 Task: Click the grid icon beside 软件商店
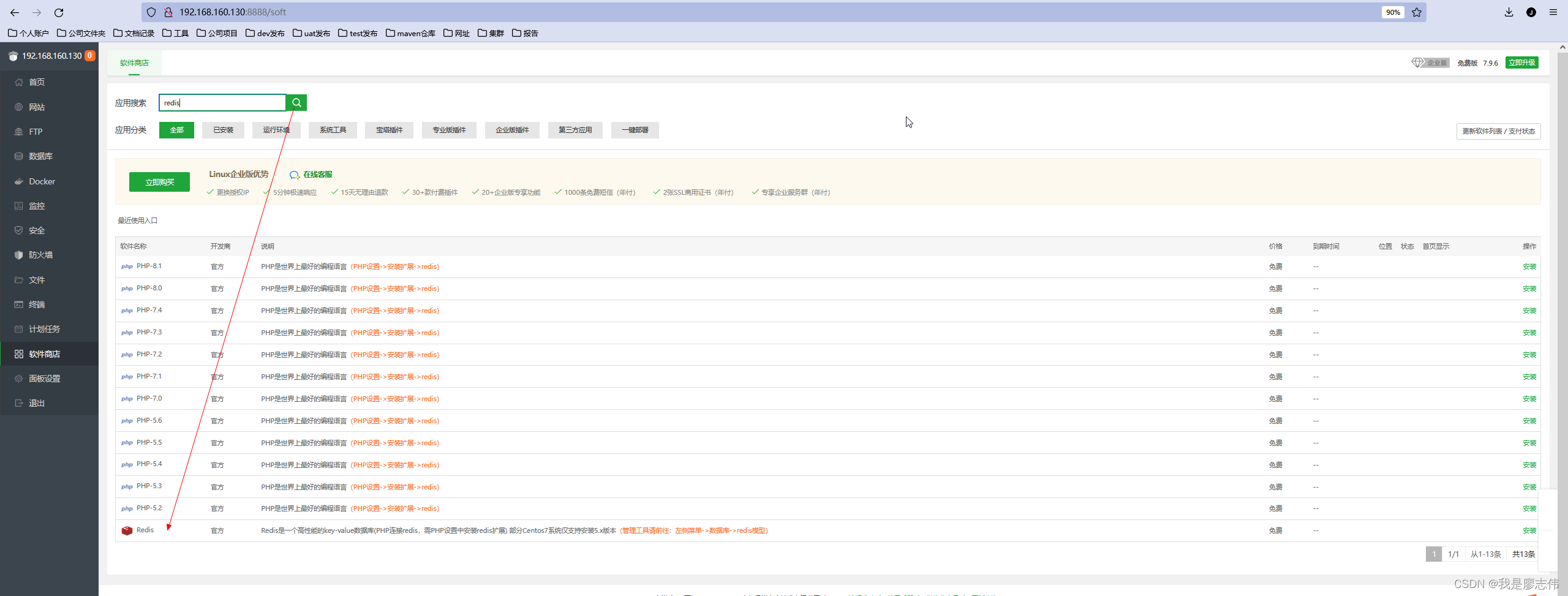tap(19, 354)
